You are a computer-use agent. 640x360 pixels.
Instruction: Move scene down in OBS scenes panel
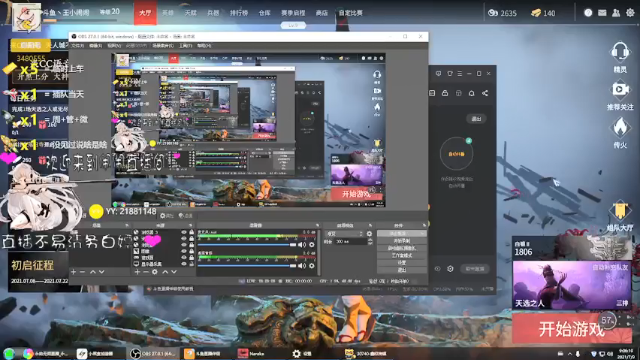pyautogui.click(x=101, y=271)
